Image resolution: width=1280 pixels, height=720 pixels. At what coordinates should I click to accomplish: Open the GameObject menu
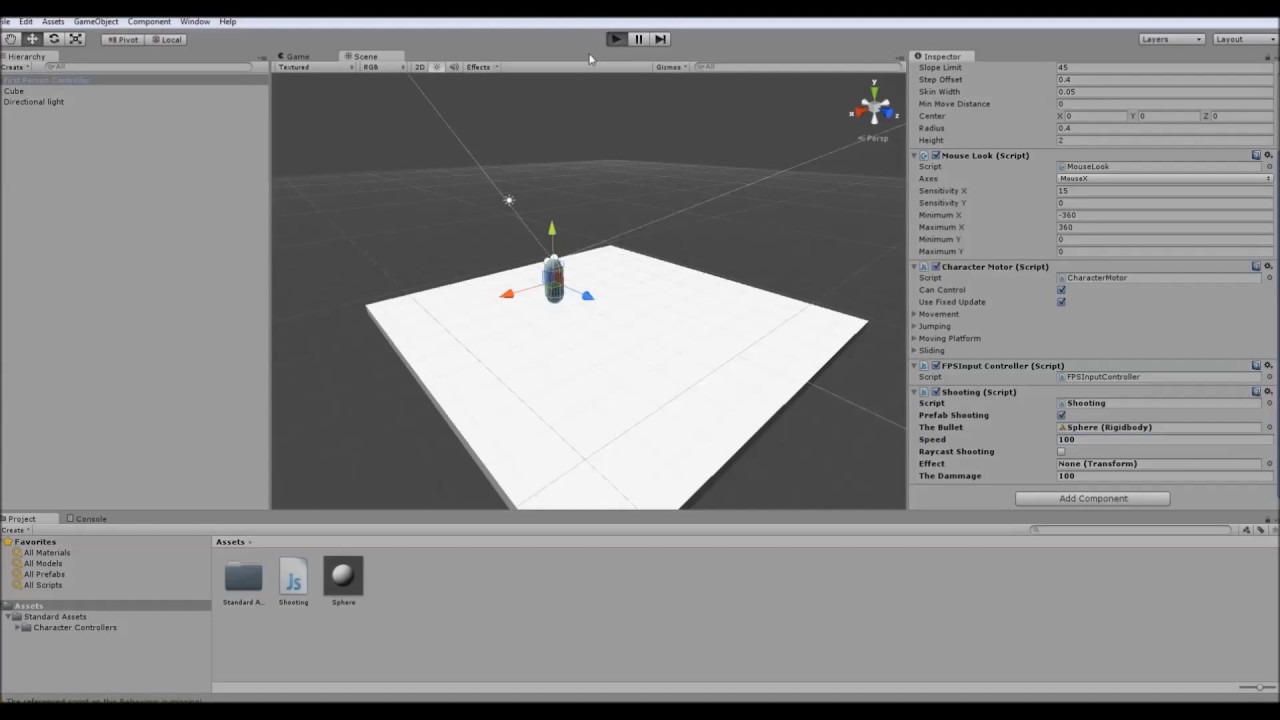coord(96,21)
